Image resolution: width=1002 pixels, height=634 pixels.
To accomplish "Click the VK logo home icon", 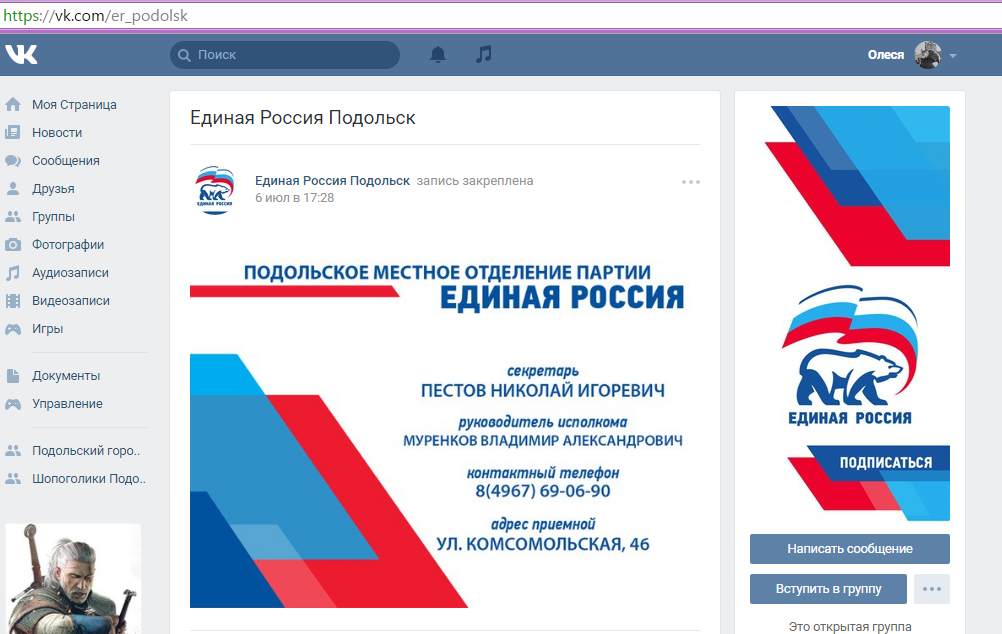I will pyautogui.click(x=21, y=54).
